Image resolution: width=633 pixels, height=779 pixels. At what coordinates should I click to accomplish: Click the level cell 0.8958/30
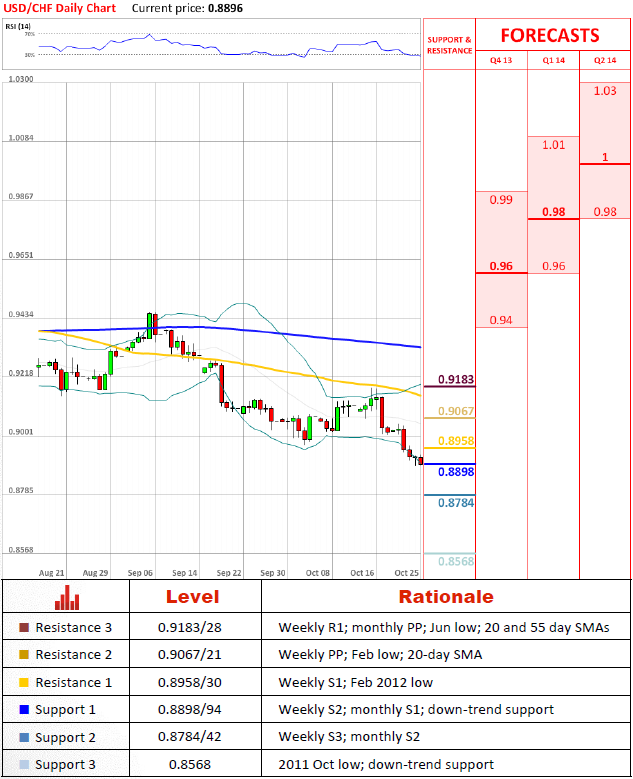click(x=190, y=682)
